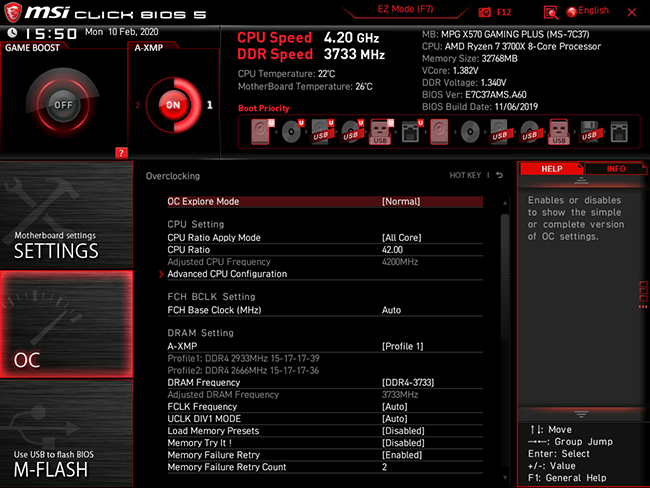Click the back arrow next to HOT KEY
The image size is (650, 488).
[500, 175]
